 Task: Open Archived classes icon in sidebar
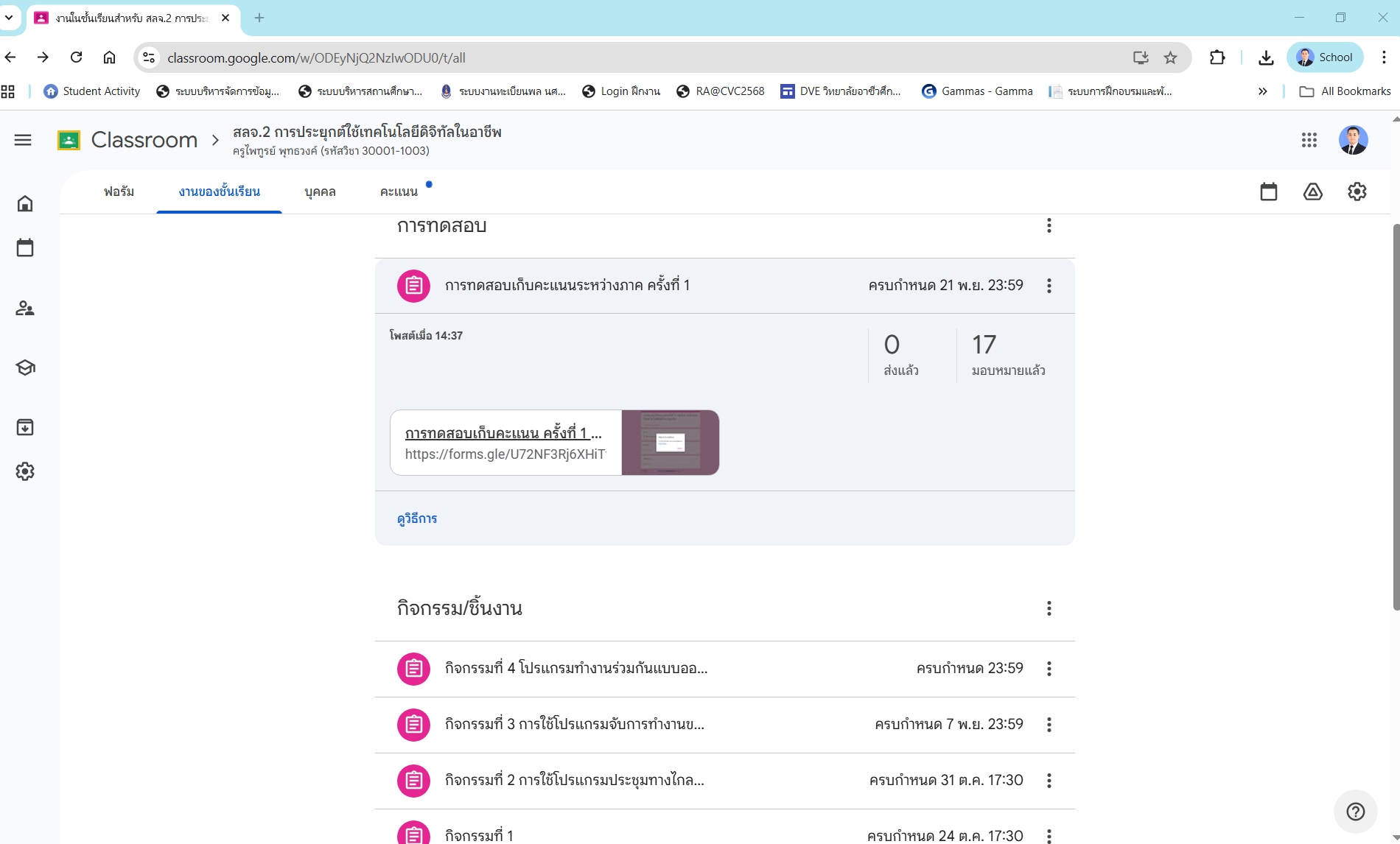[x=25, y=427]
